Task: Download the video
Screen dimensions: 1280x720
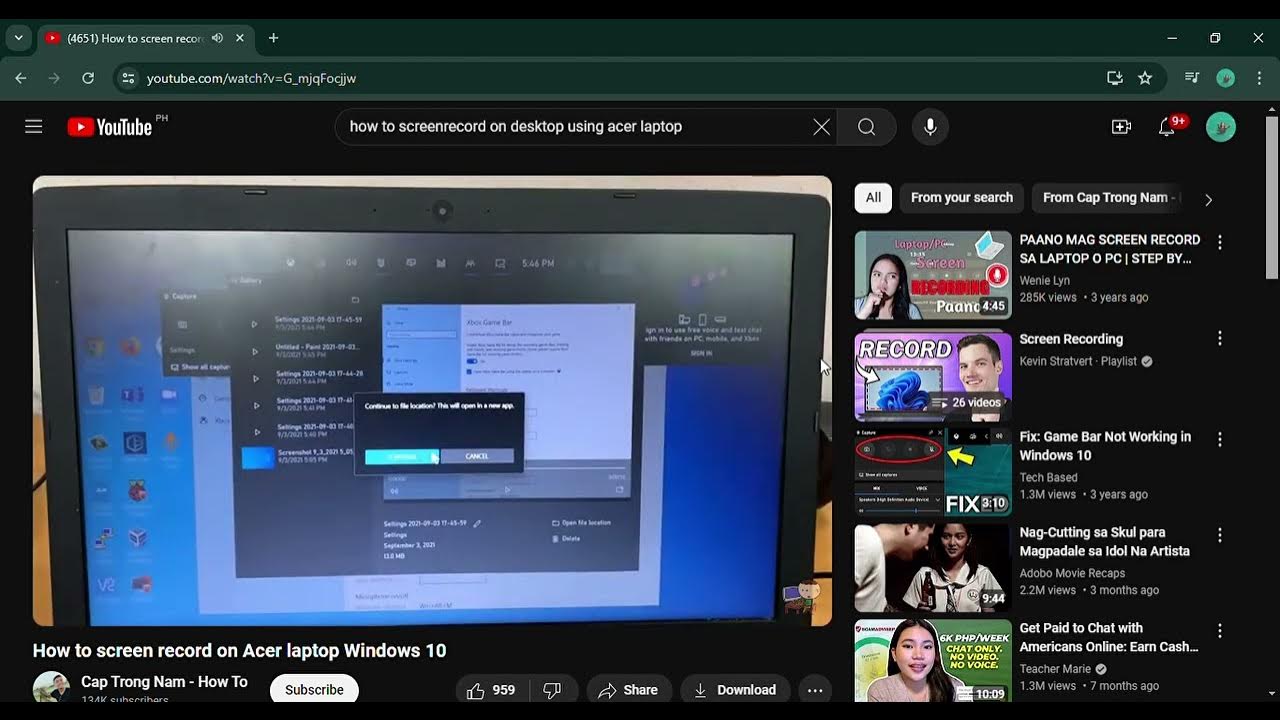Action: pyautogui.click(x=734, y=690)
